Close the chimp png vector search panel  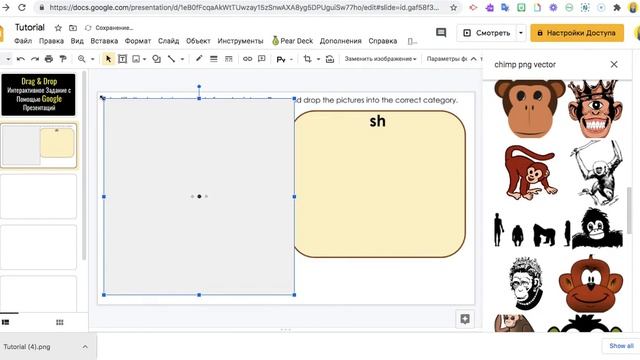614,64
